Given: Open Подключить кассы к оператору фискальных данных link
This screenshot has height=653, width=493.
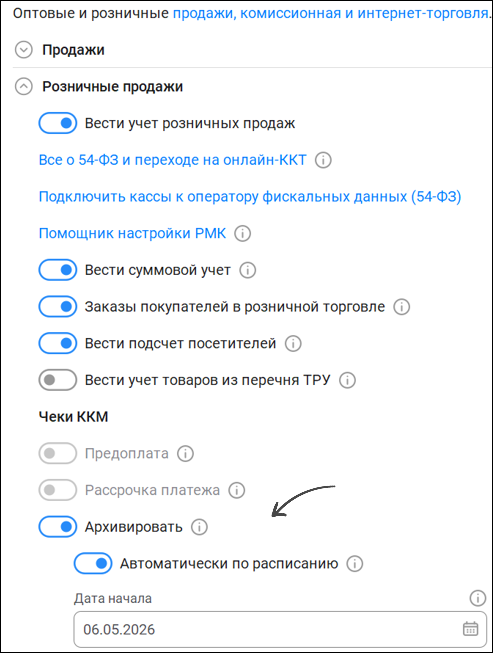Looking at the screenshot, I should tap(250, 197).
